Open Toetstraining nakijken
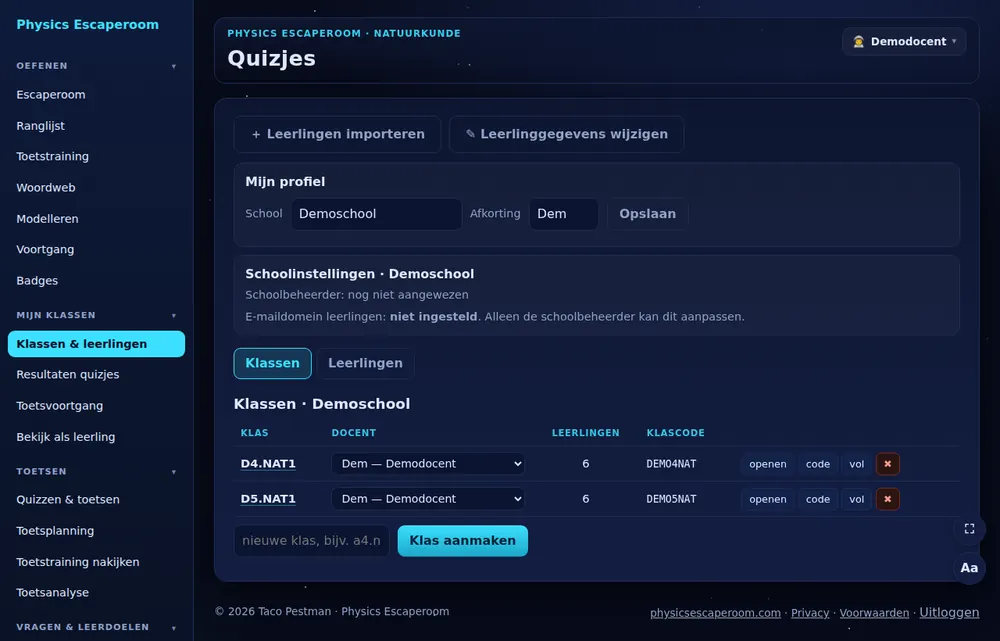The image size is (1000, 641). tap(96, 562)
